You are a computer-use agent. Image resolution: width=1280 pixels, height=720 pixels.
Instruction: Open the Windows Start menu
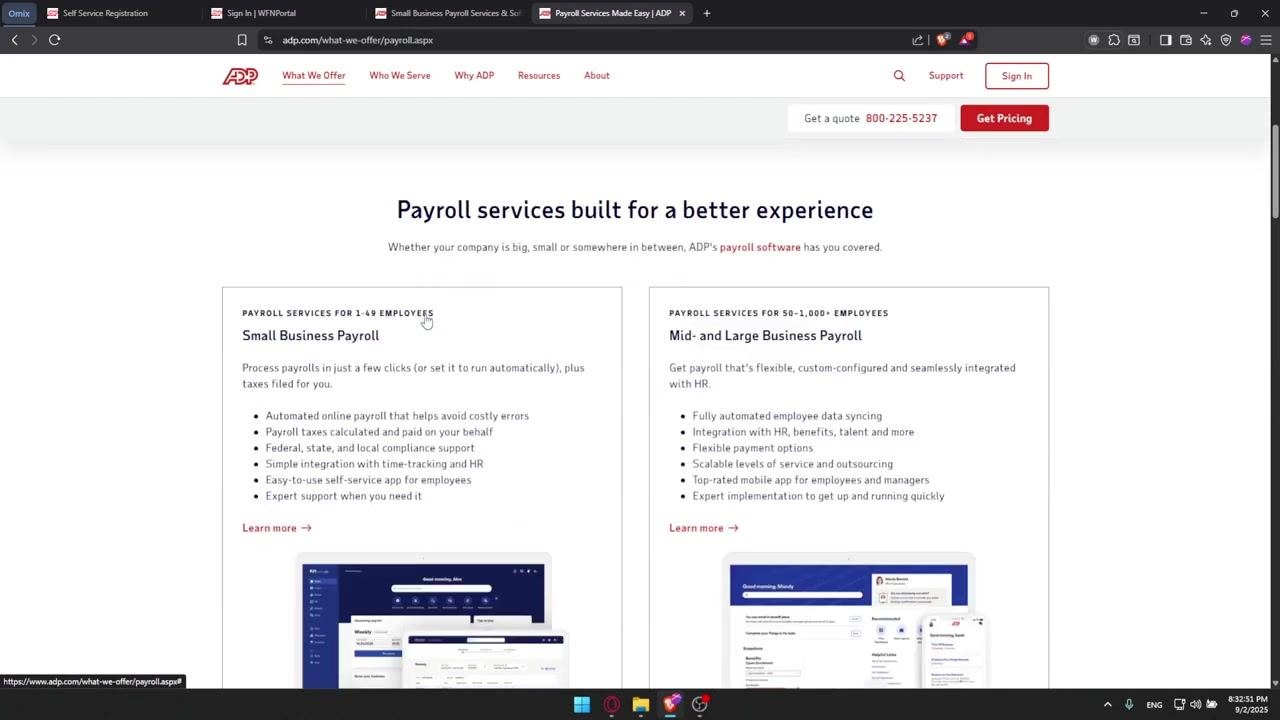coord(582,704)
